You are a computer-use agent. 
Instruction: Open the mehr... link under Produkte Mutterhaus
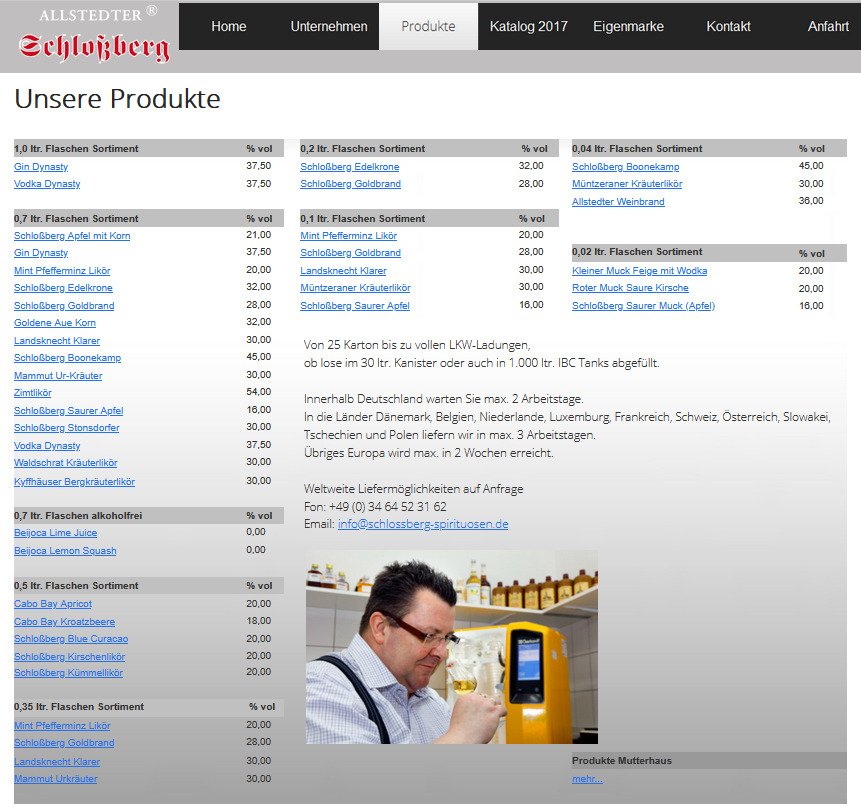pyautogui.click(x=587, y=779)
